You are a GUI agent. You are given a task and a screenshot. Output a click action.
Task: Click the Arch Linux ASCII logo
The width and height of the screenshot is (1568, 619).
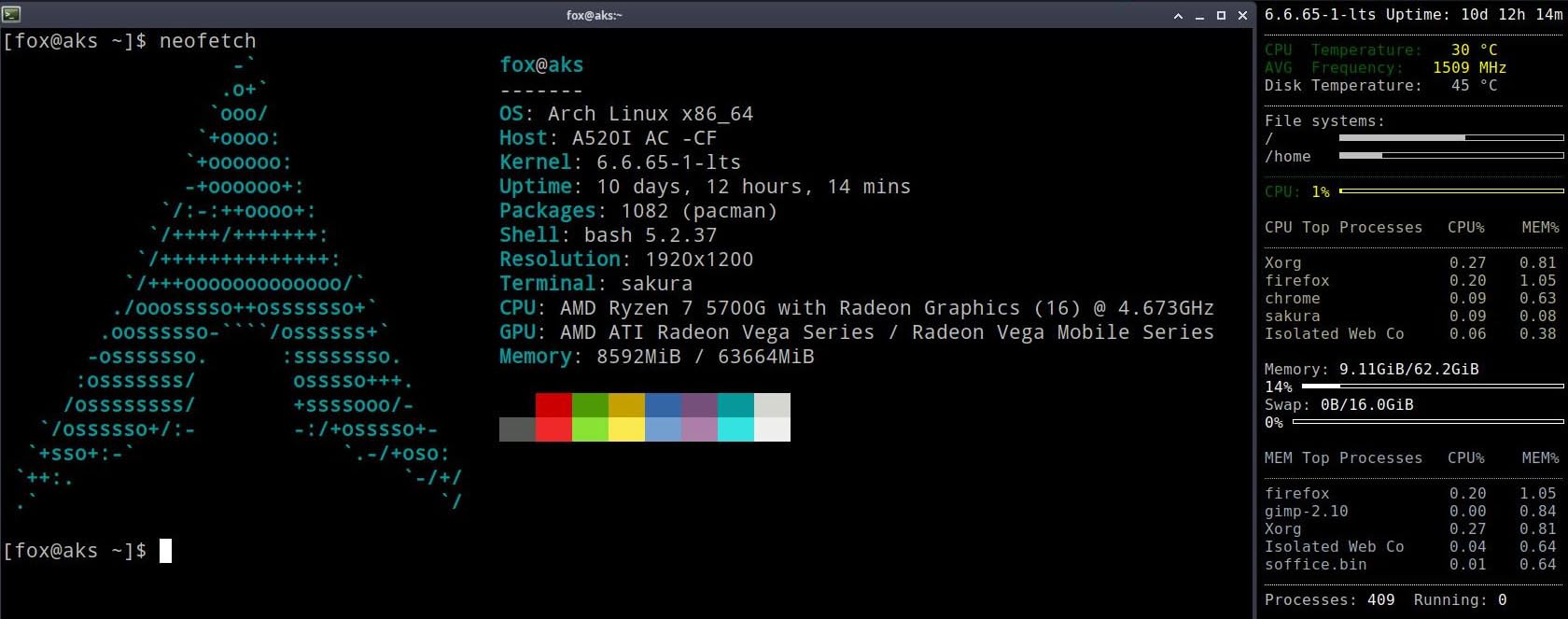[238, 284]
